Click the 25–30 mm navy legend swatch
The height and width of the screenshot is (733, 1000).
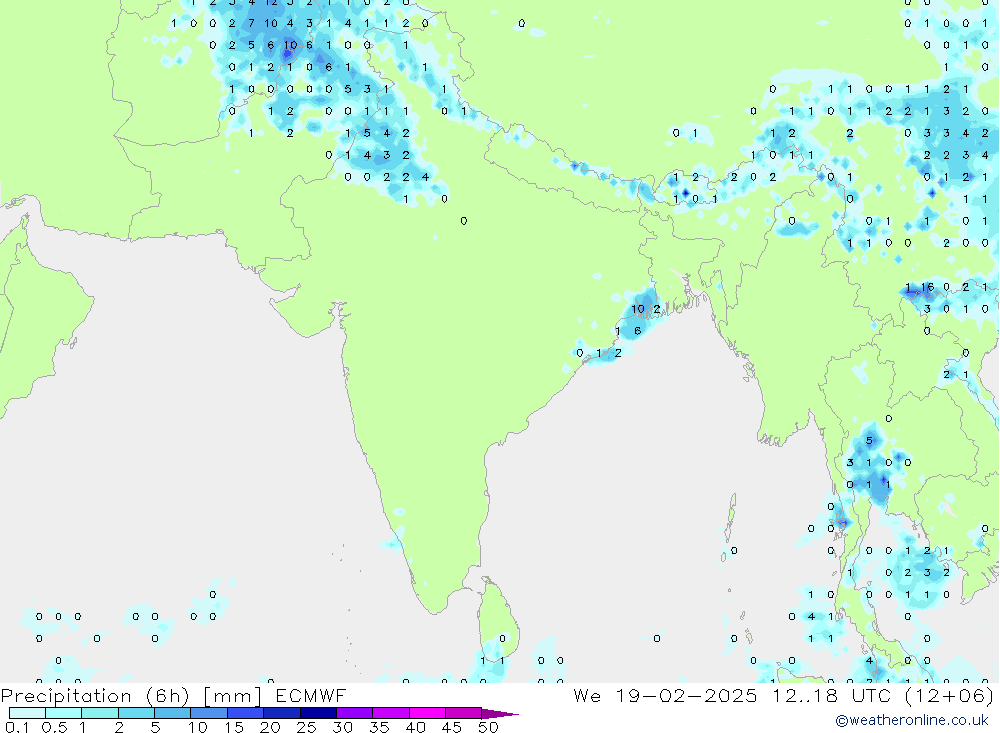[x=318, y=713]
